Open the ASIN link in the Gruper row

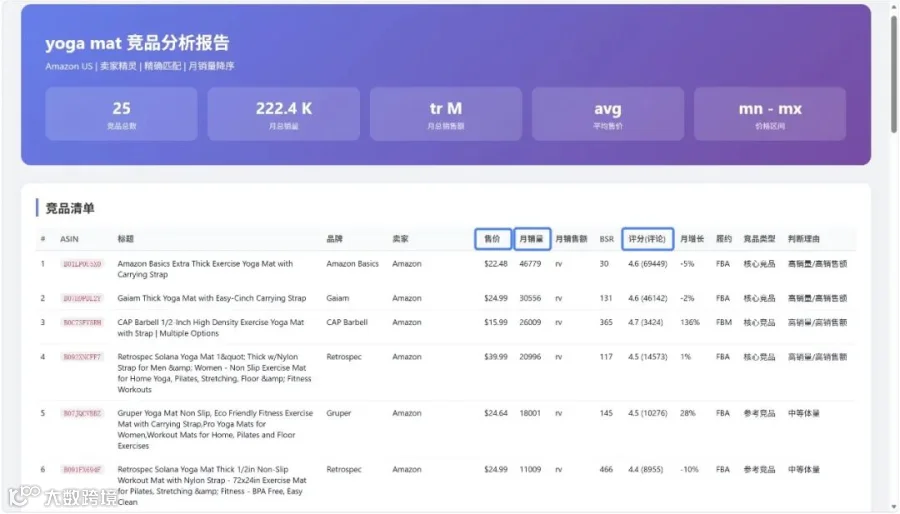click(82, 413)
